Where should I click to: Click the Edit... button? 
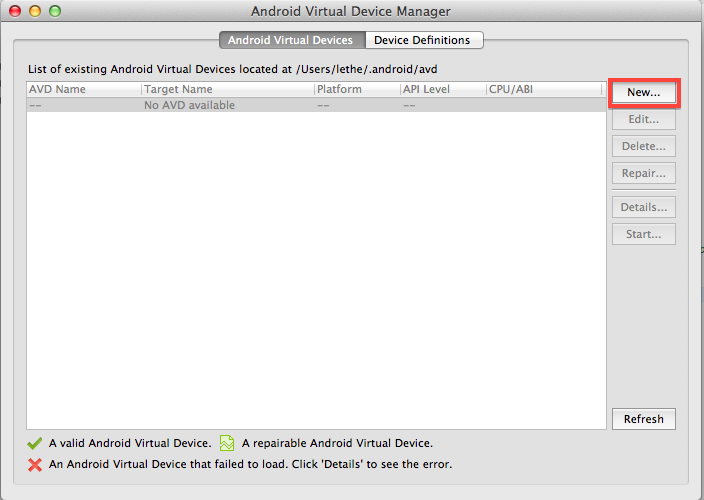tap(643, 119)
